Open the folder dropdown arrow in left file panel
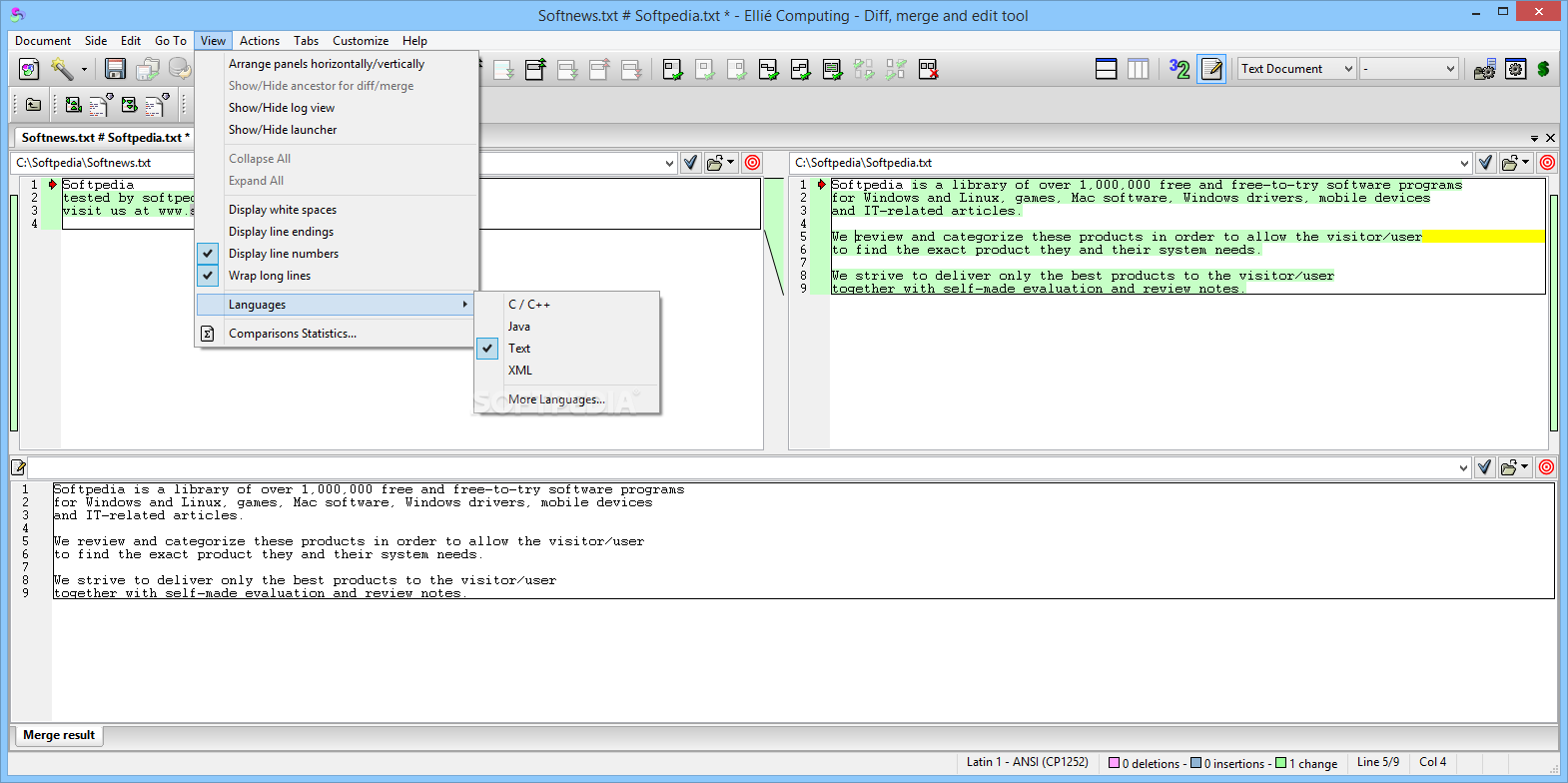 pyautogui.click(x=731, y=163)
